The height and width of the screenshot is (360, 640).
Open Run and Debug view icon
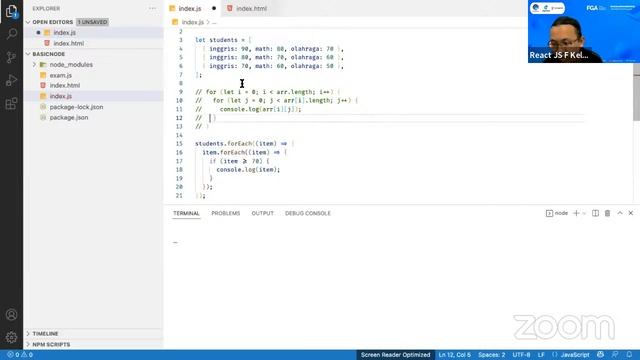pos(11,80)
